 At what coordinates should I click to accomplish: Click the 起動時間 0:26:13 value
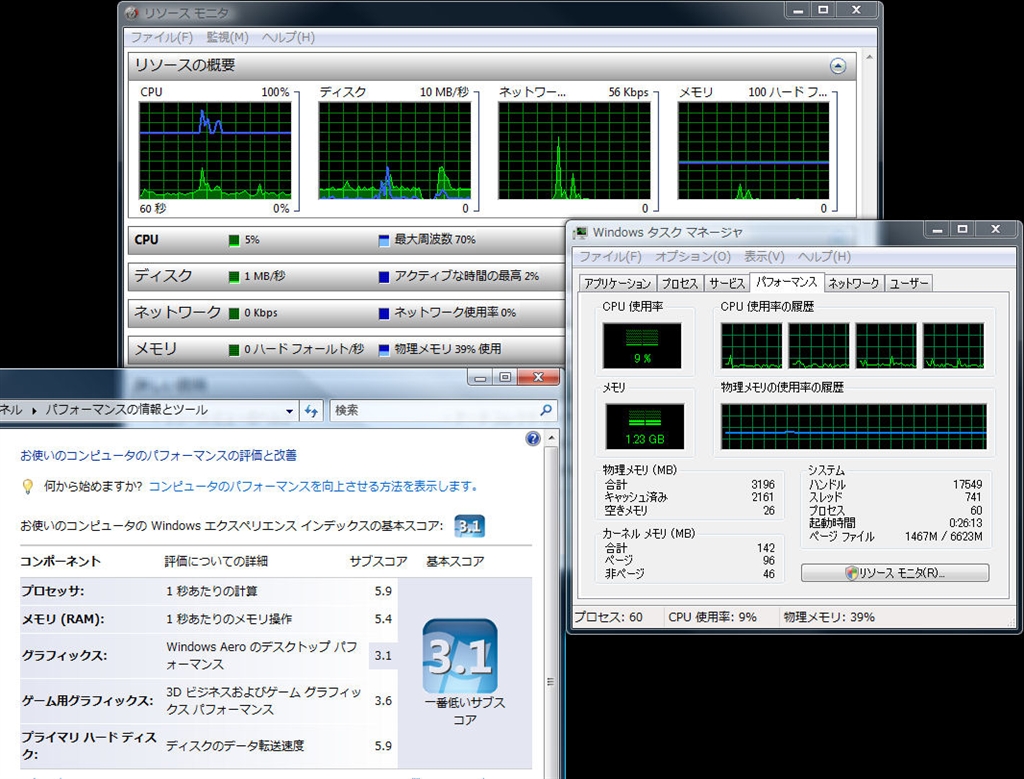[x=965, y=523]
